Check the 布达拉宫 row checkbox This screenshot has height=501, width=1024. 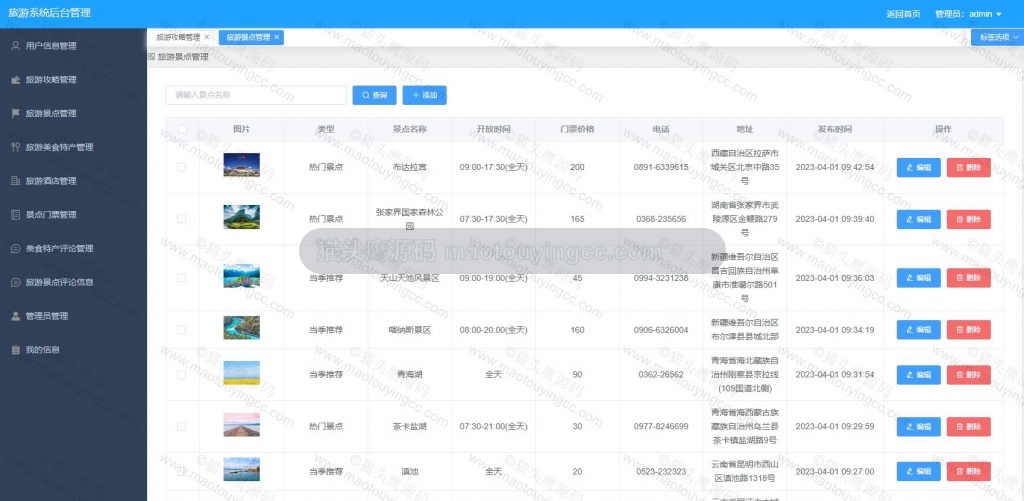click(x=182, y=167)
